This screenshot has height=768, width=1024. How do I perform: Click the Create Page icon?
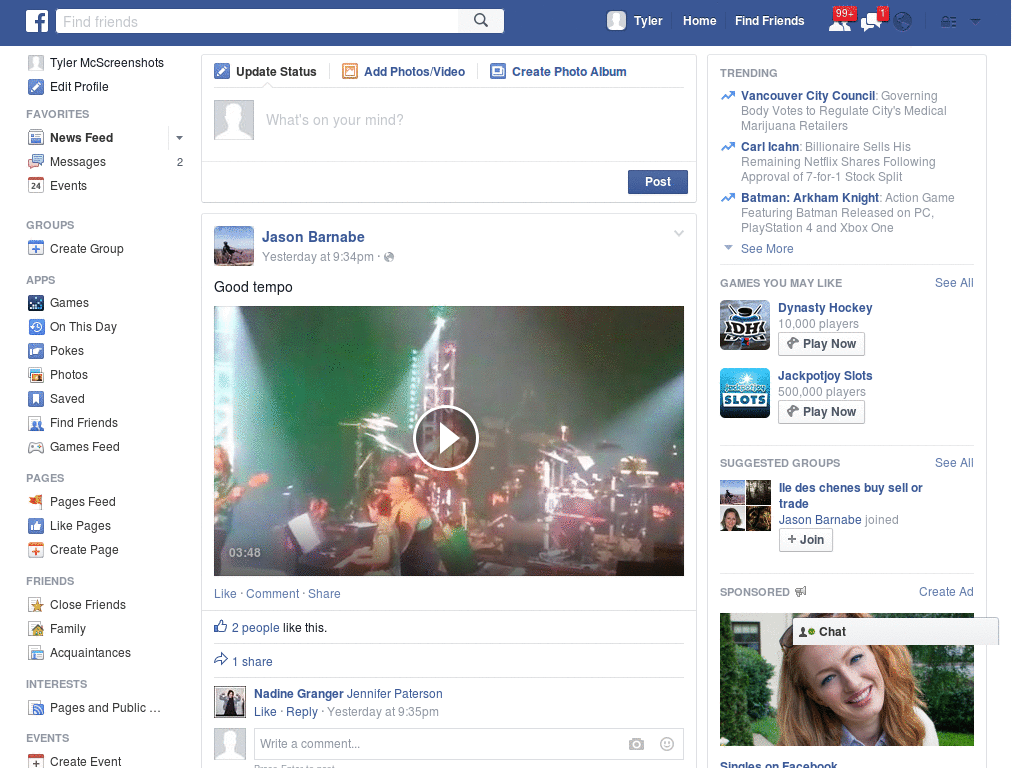click(36, 551)
